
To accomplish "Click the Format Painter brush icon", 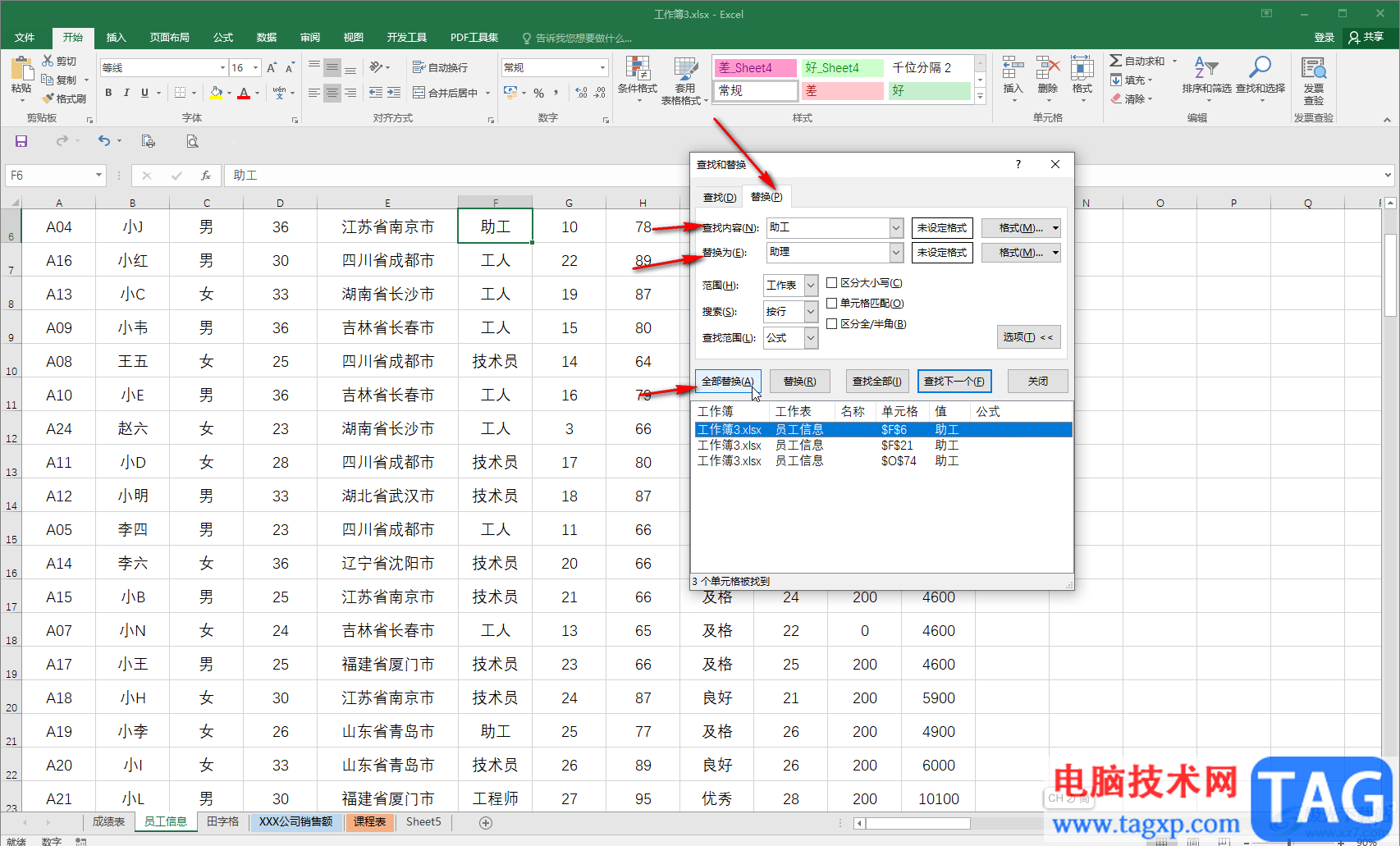I will [x=48, y=98].
